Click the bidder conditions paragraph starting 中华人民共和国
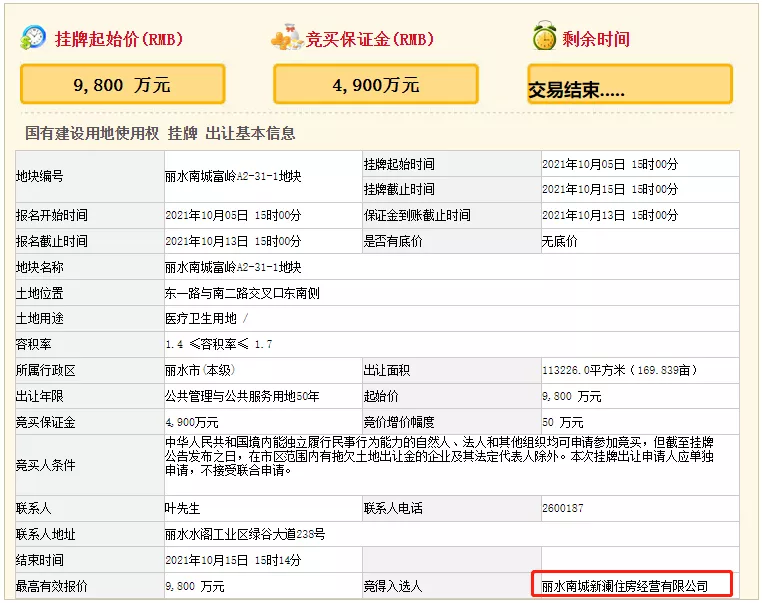 point(439,456)
